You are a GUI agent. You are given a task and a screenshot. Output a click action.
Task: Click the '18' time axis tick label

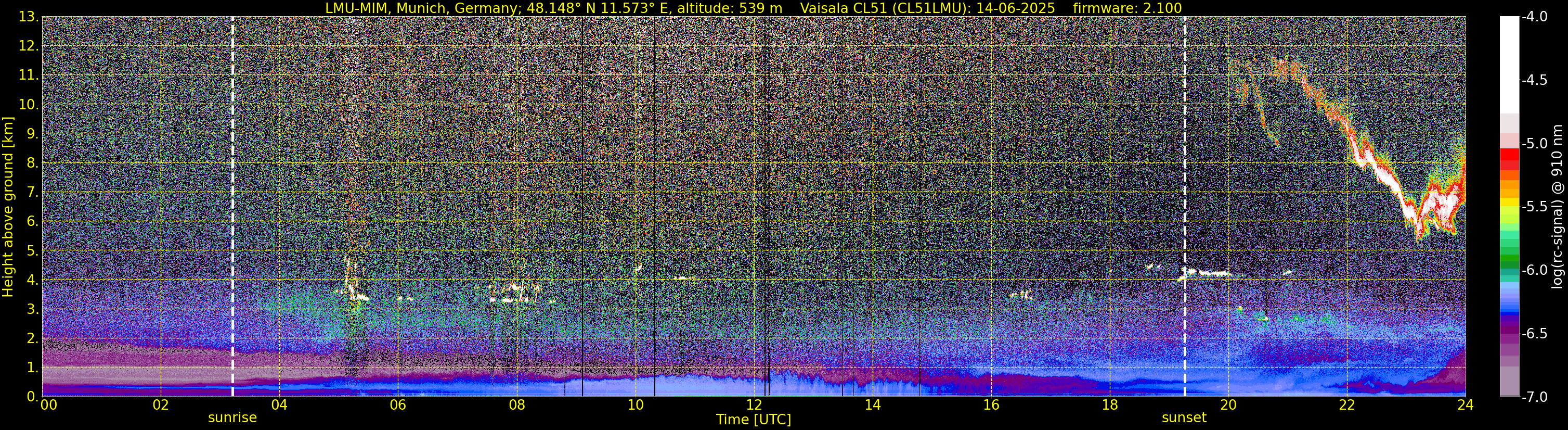pyautogui.click(x=1110, y=405)
